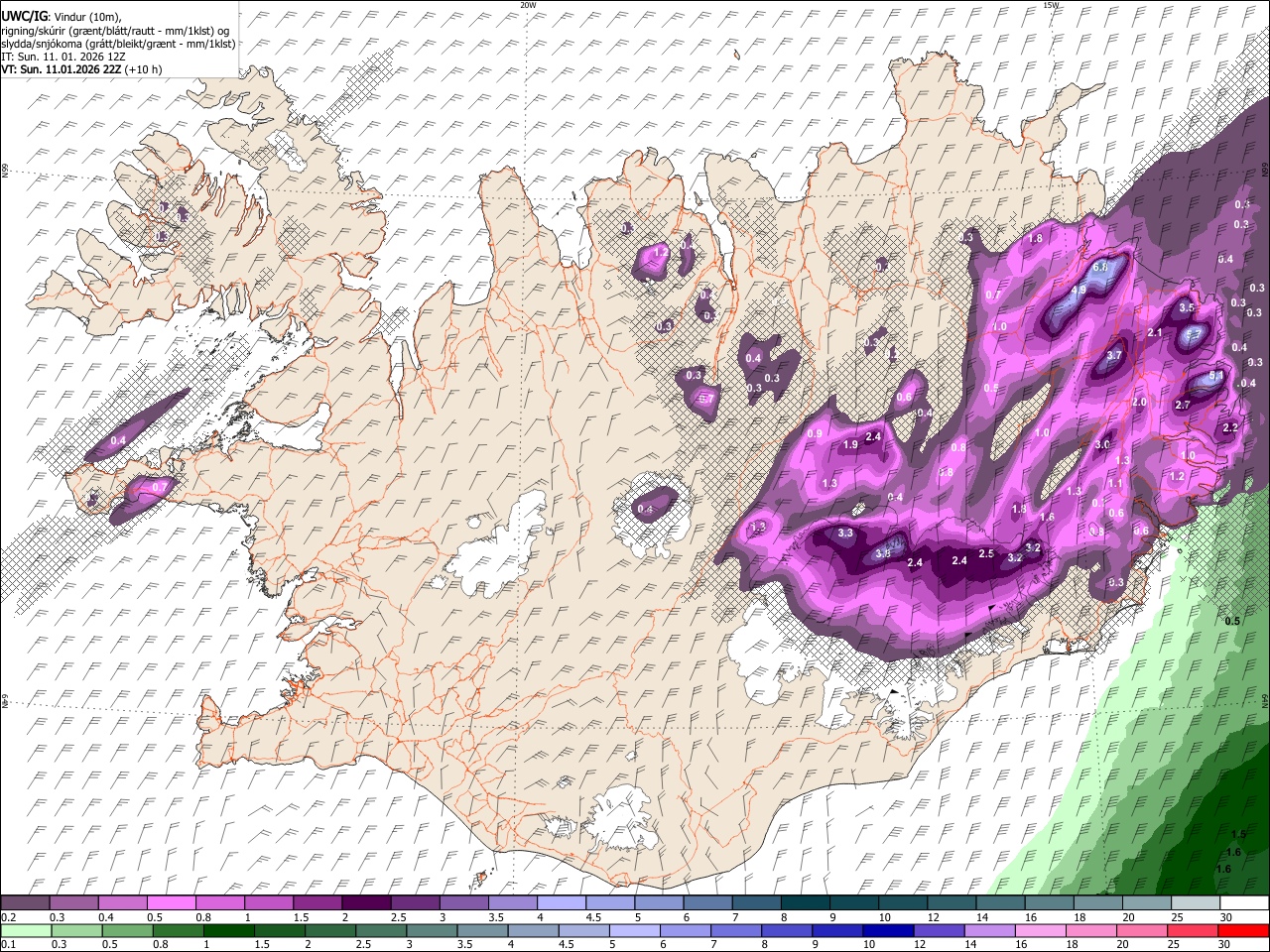Click the 3.0 precipitation value on the map
Image resolution: width=1270 pixels, height=952 pixels.
(1101, 445)
